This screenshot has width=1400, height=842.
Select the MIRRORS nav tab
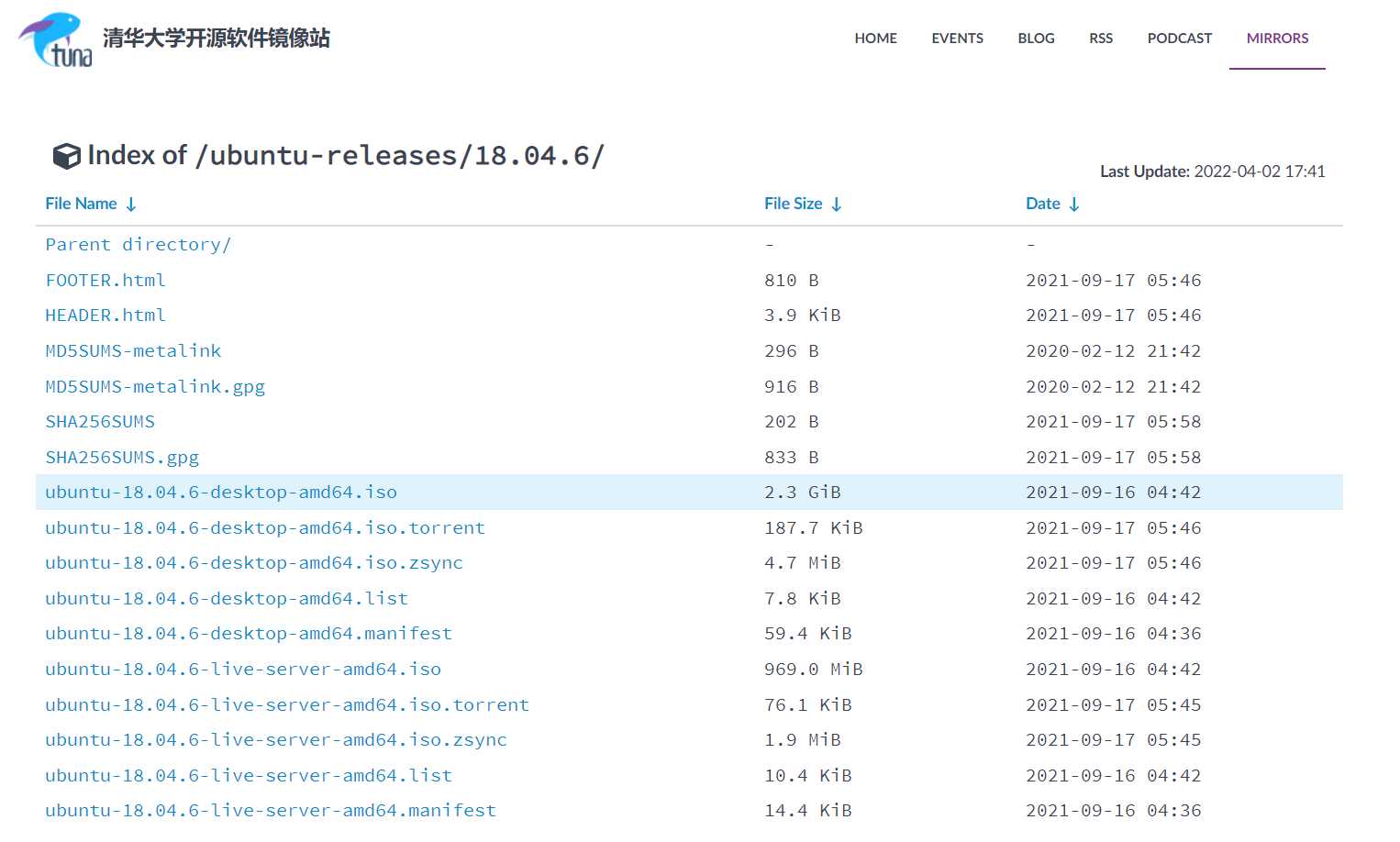(x=1277, y=39)
